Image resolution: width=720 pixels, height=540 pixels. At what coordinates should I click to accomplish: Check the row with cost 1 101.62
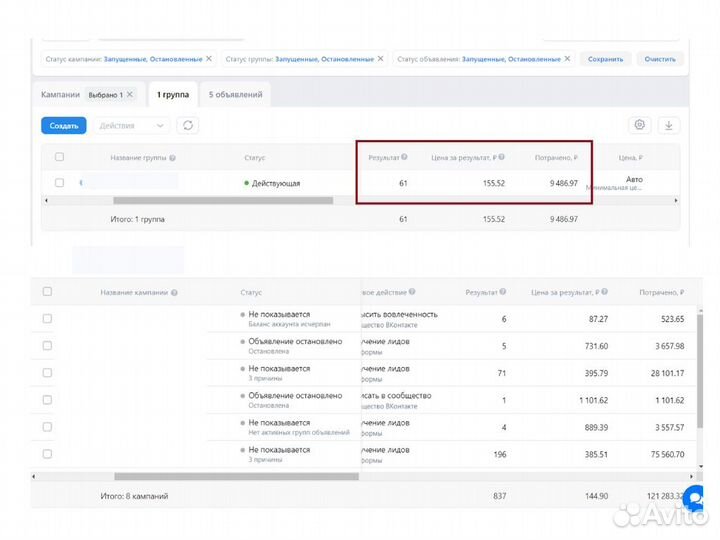pyautogui.click(x=47, y=400)
